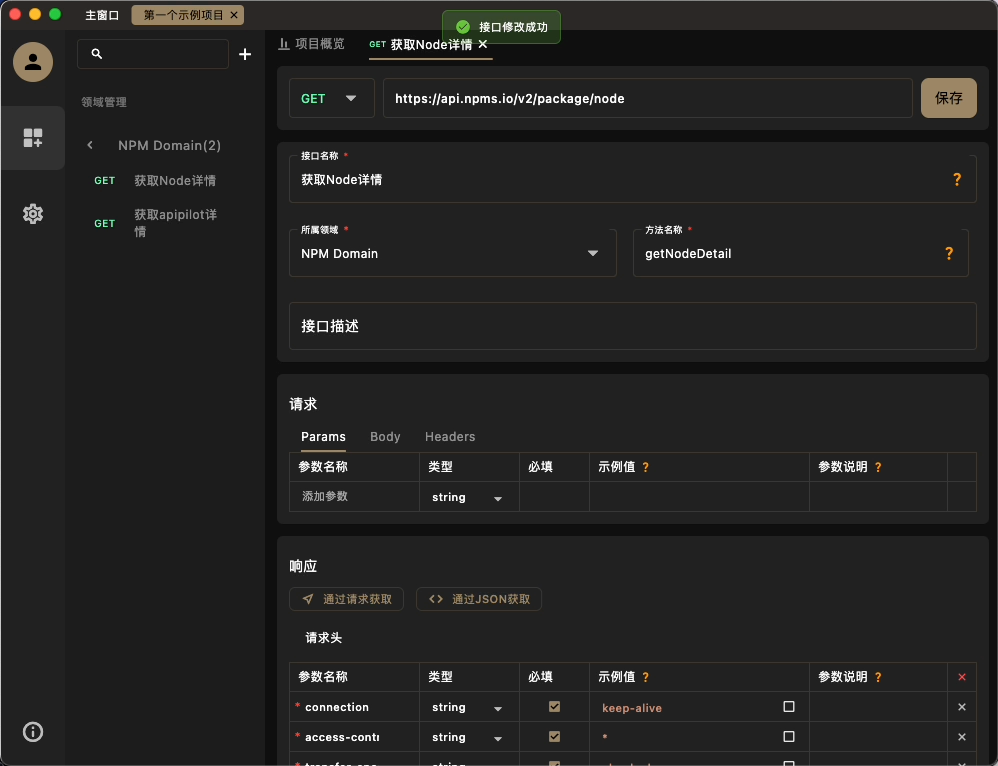
Task: Click the red delete-all X in response header
Action: (962, 677)
